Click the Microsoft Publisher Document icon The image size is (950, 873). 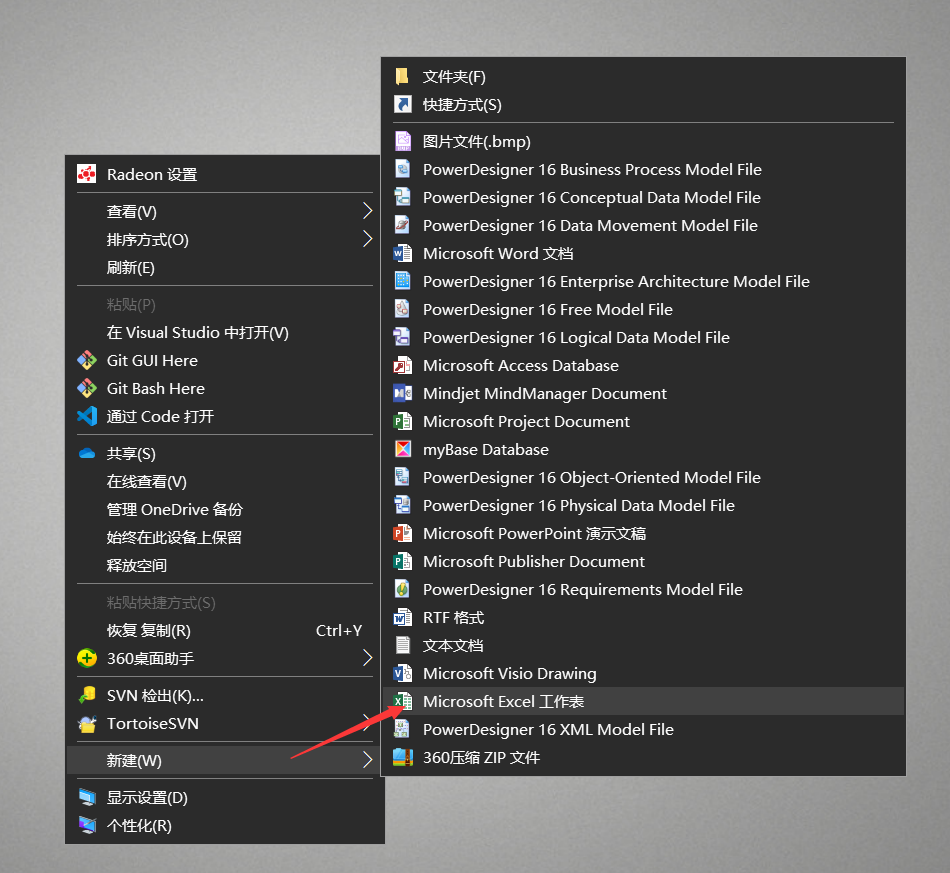[402, 561]
